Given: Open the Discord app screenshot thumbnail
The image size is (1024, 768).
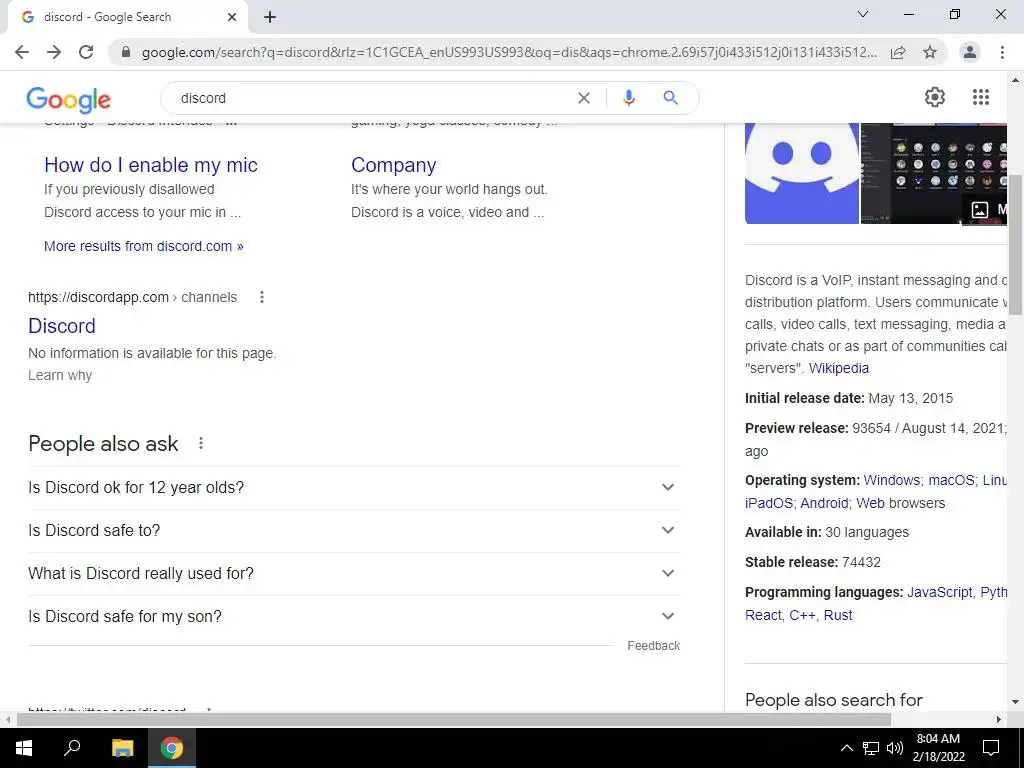Looking at the screenshot, I should [934, 174].
